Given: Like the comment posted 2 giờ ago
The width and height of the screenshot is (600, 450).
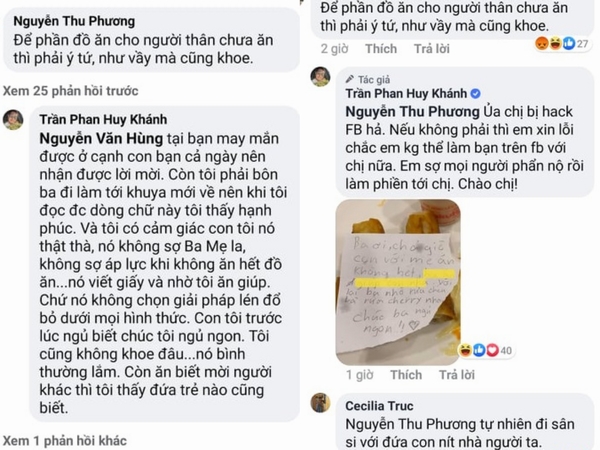Looking at the screenshot, I should [x=381, y=49].
